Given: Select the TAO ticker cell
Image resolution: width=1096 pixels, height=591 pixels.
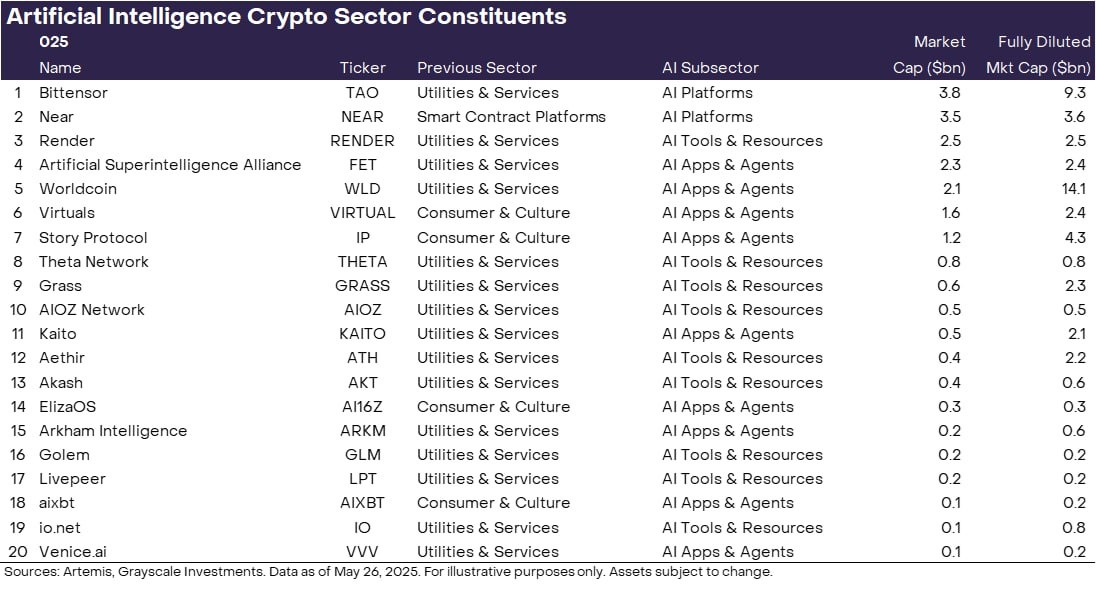Looking at the screenshot, I should tap(362, 93).
